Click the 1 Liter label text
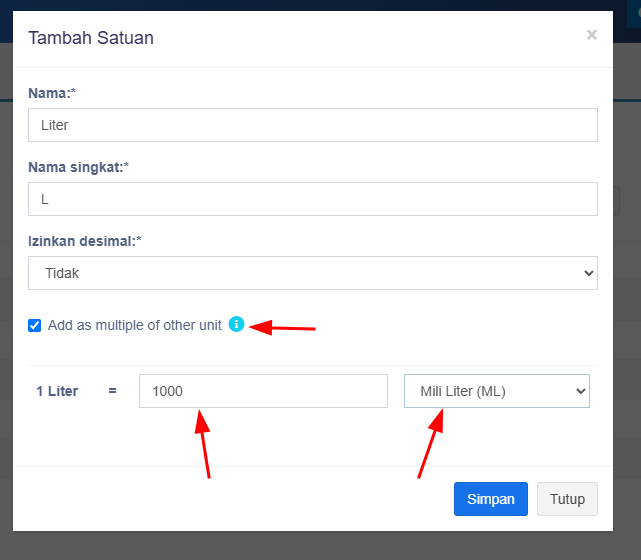This screenshot has width=641, height=560. (57, 391)
